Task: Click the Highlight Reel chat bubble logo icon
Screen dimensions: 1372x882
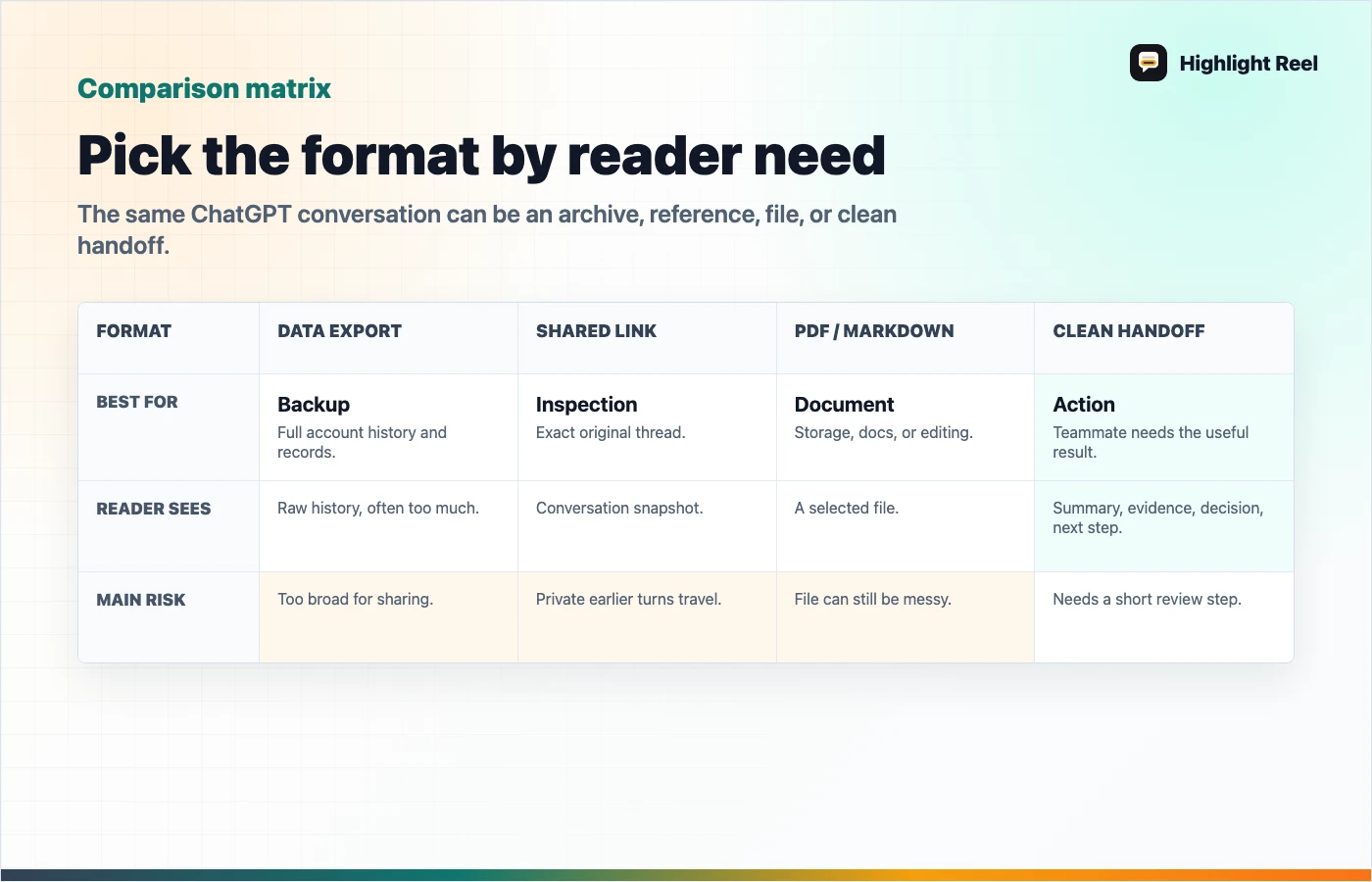Action: pyautogui.click(x=1149, y=63)
